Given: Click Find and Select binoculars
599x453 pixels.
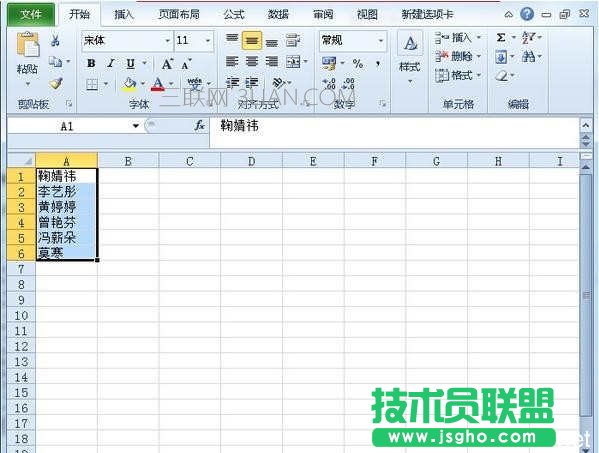Looking at the screenshot, I should click(529, 57).
